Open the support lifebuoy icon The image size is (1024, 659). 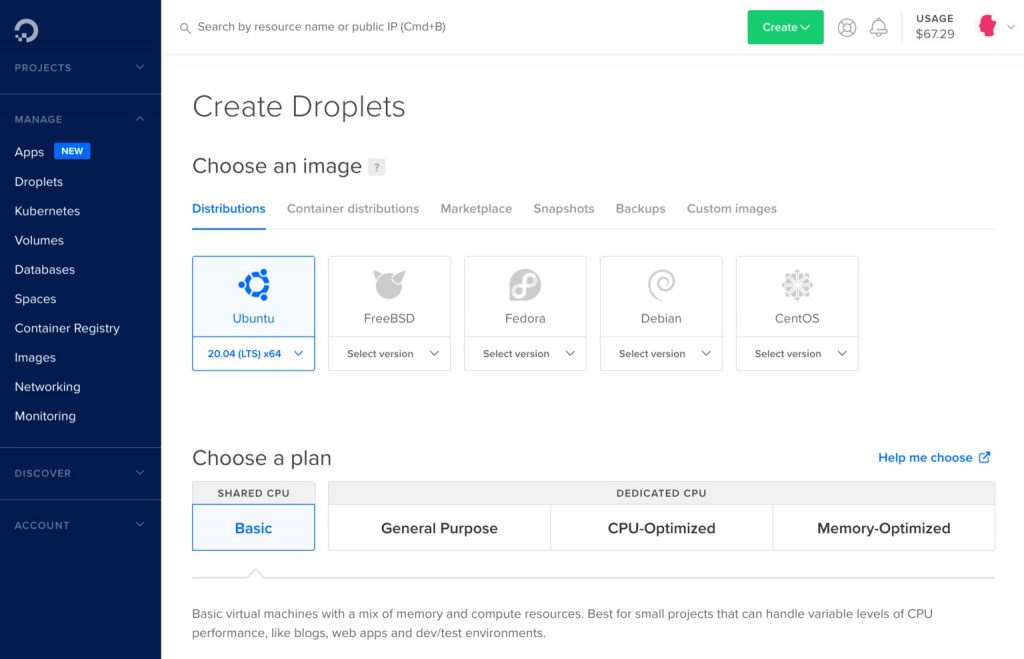tap(846, 27)
